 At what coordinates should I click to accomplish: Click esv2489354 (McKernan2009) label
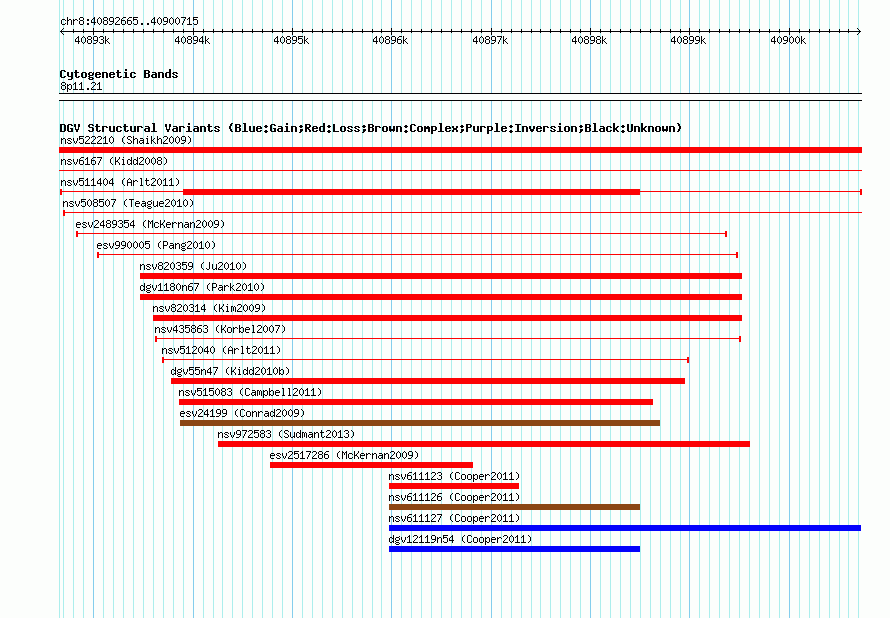pyautogui.click(x=150, y=224)
